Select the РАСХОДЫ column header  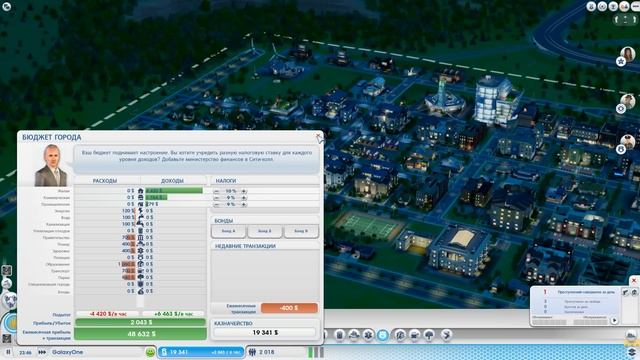105,180
